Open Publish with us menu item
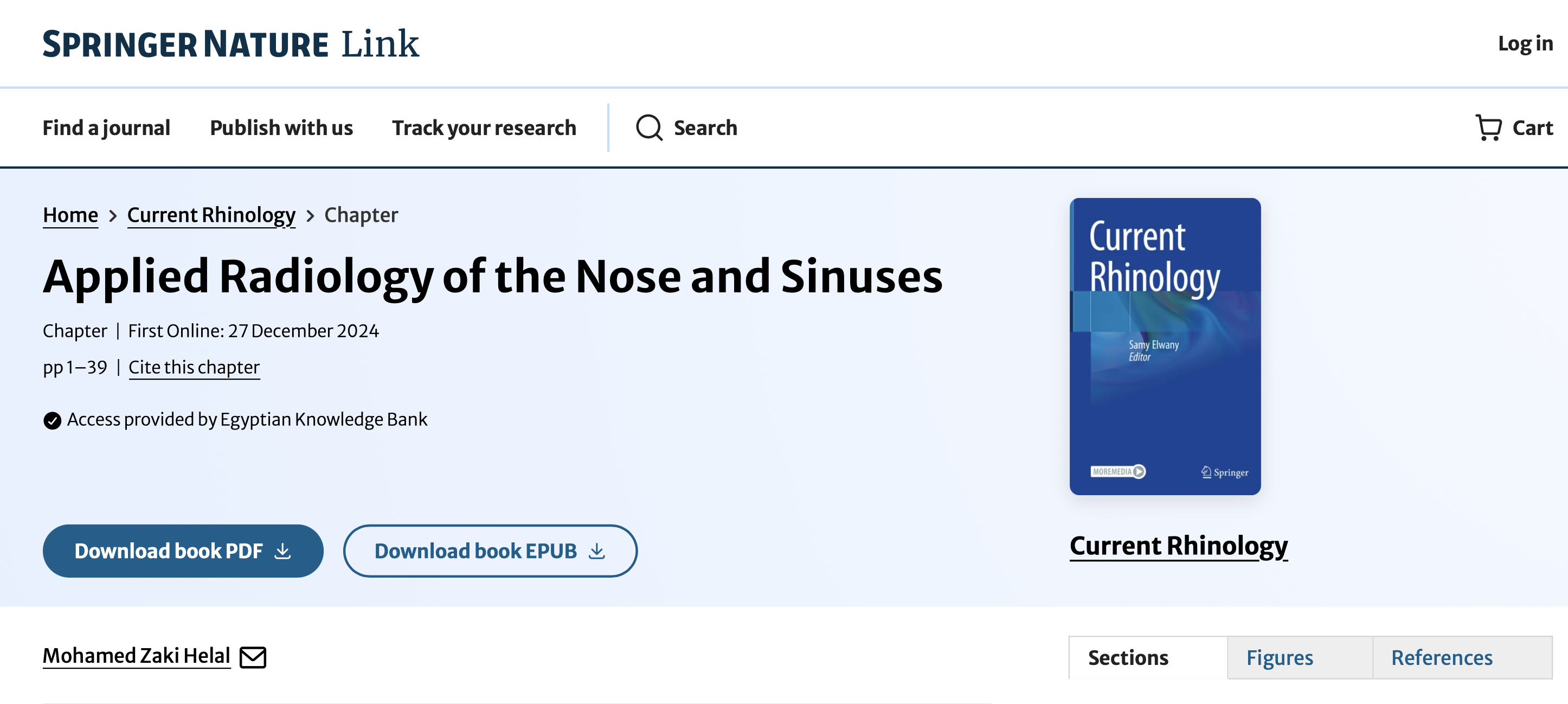The width and height of the screenshot is (1568, 704). coord(281,128)
